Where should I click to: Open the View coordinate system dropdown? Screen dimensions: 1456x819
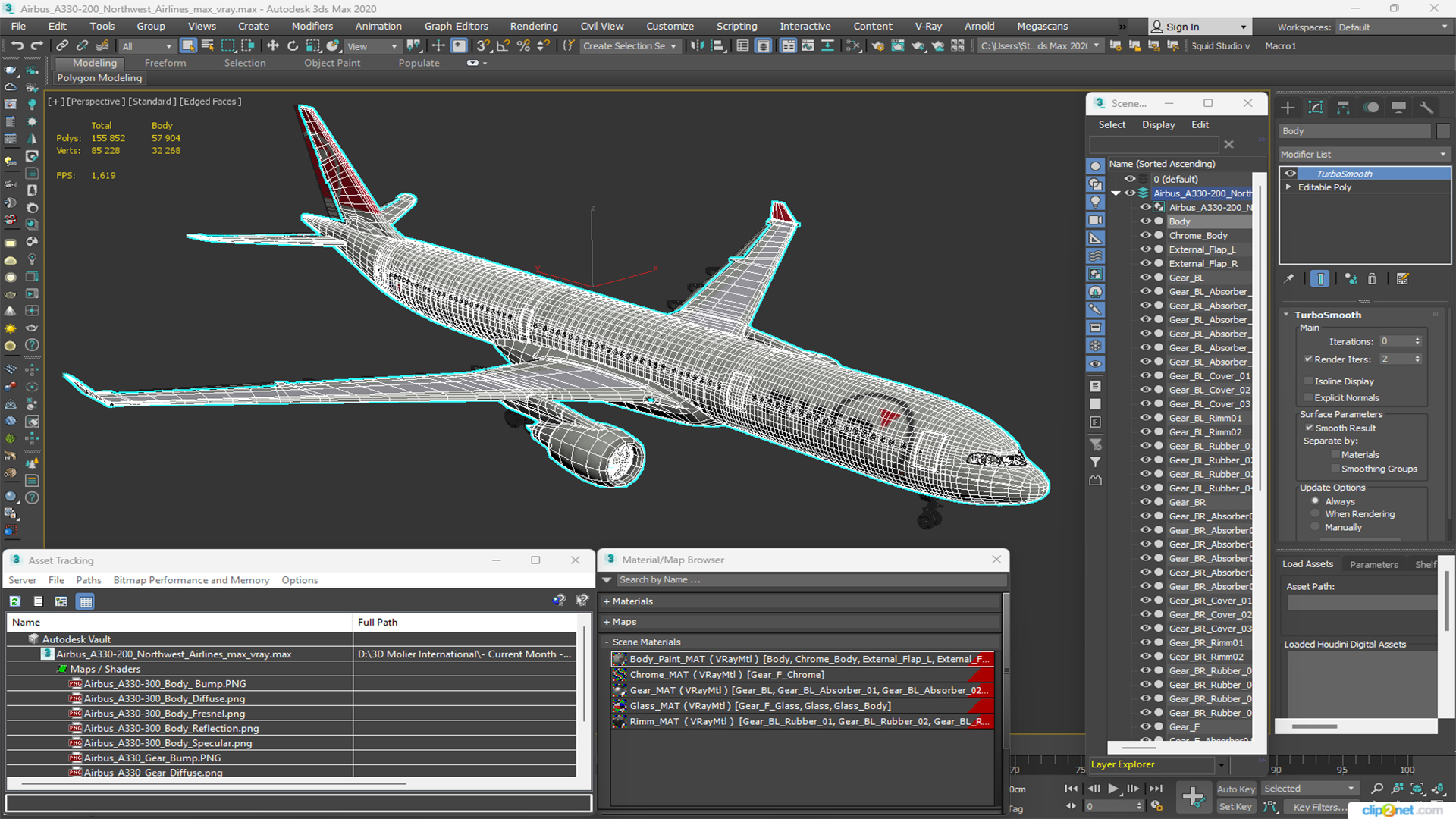coord(372,46)
